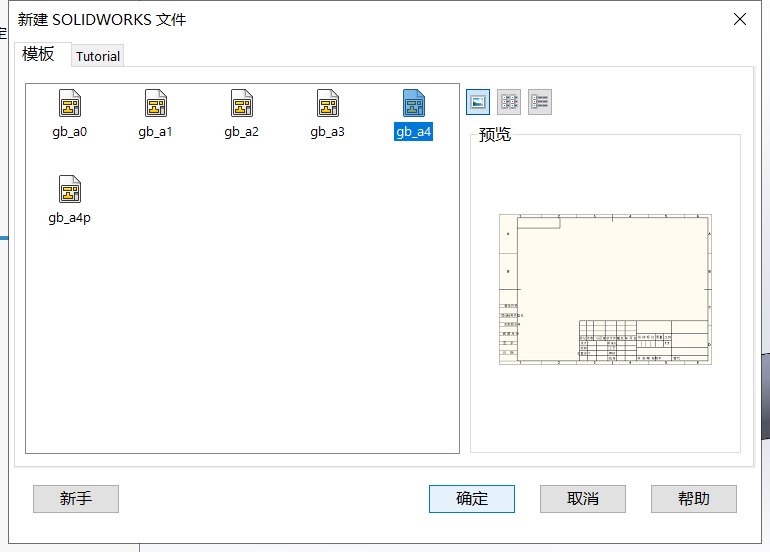770x552 pixels.
Task: Open the Tutorial tab
Action: point(98,56)
